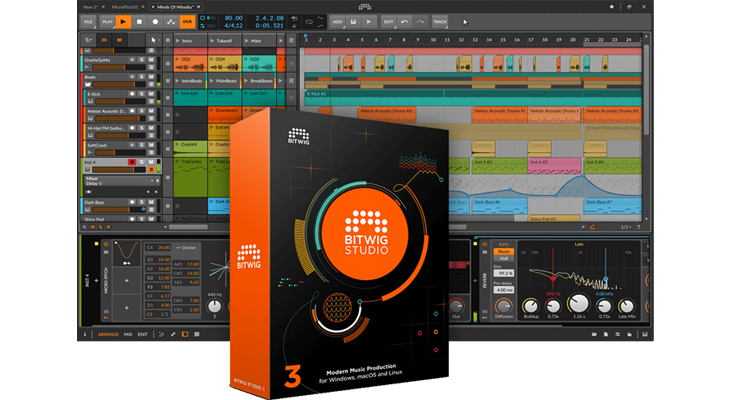
Task: Stop clips on the E-Kick track
Action: pos(168,98)
